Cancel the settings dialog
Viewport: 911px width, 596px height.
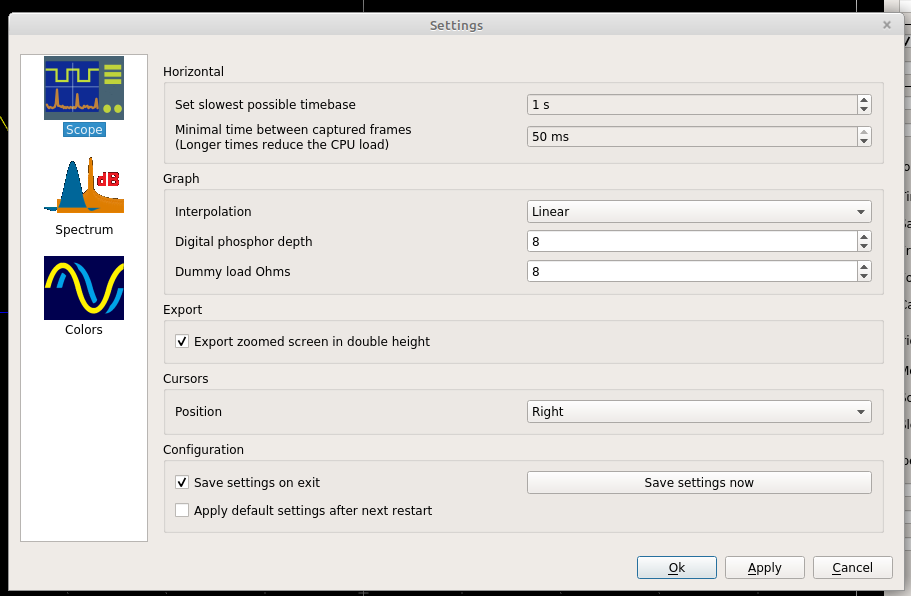(852, 567)
